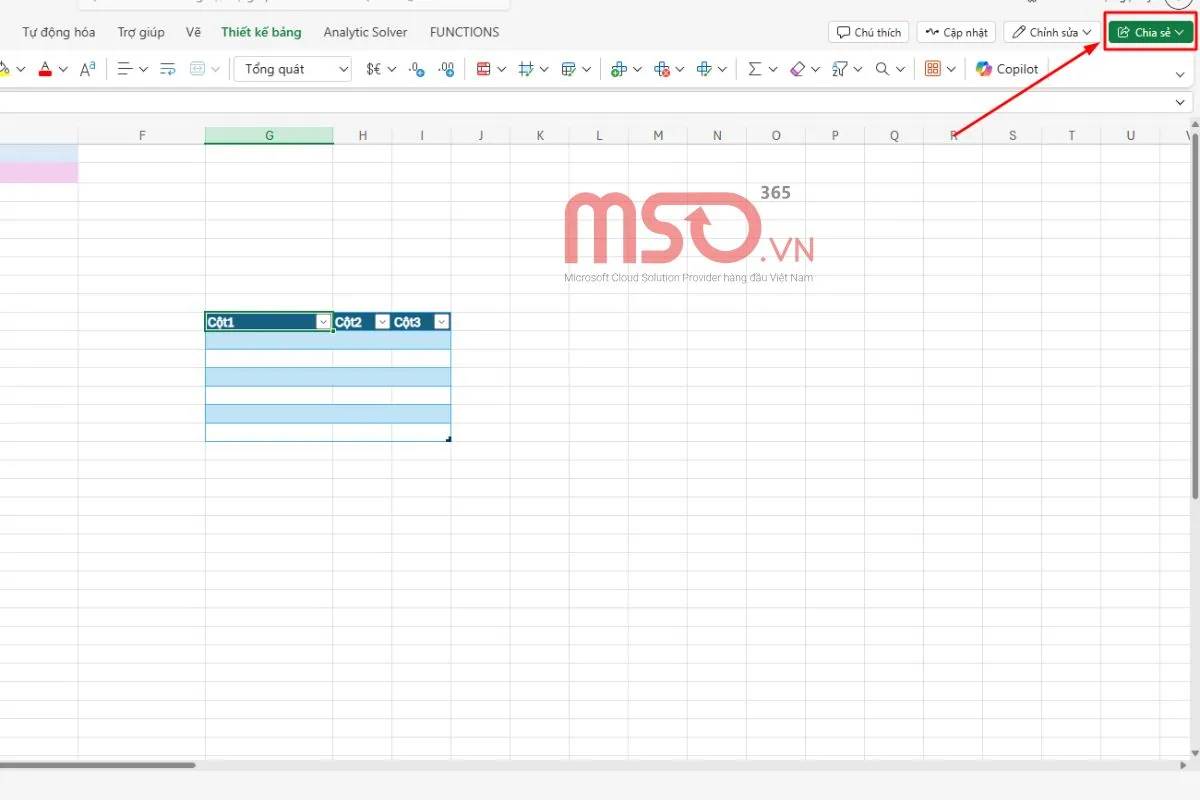The width and height of the screenshot is (1200, 800).
Task: Expand the formula bar chevron
Action: coord(1183,102)
